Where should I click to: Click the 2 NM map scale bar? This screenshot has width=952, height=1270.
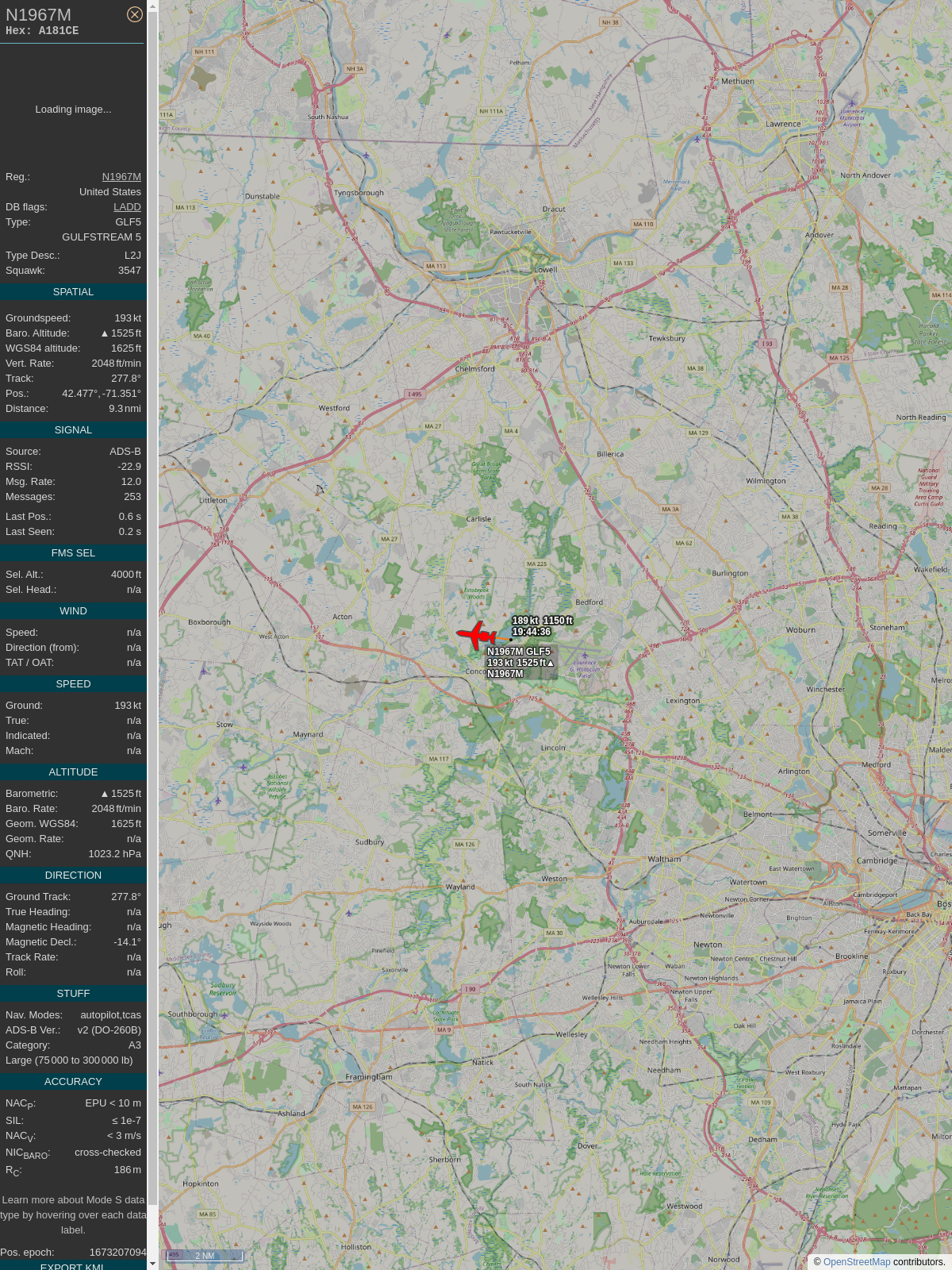[x=204, y=1256]
